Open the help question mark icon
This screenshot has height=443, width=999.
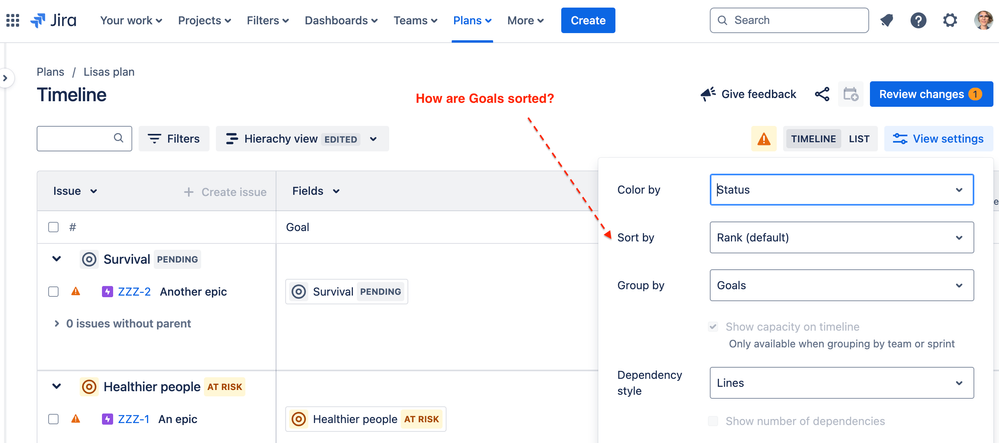click(x=918, y=20)
